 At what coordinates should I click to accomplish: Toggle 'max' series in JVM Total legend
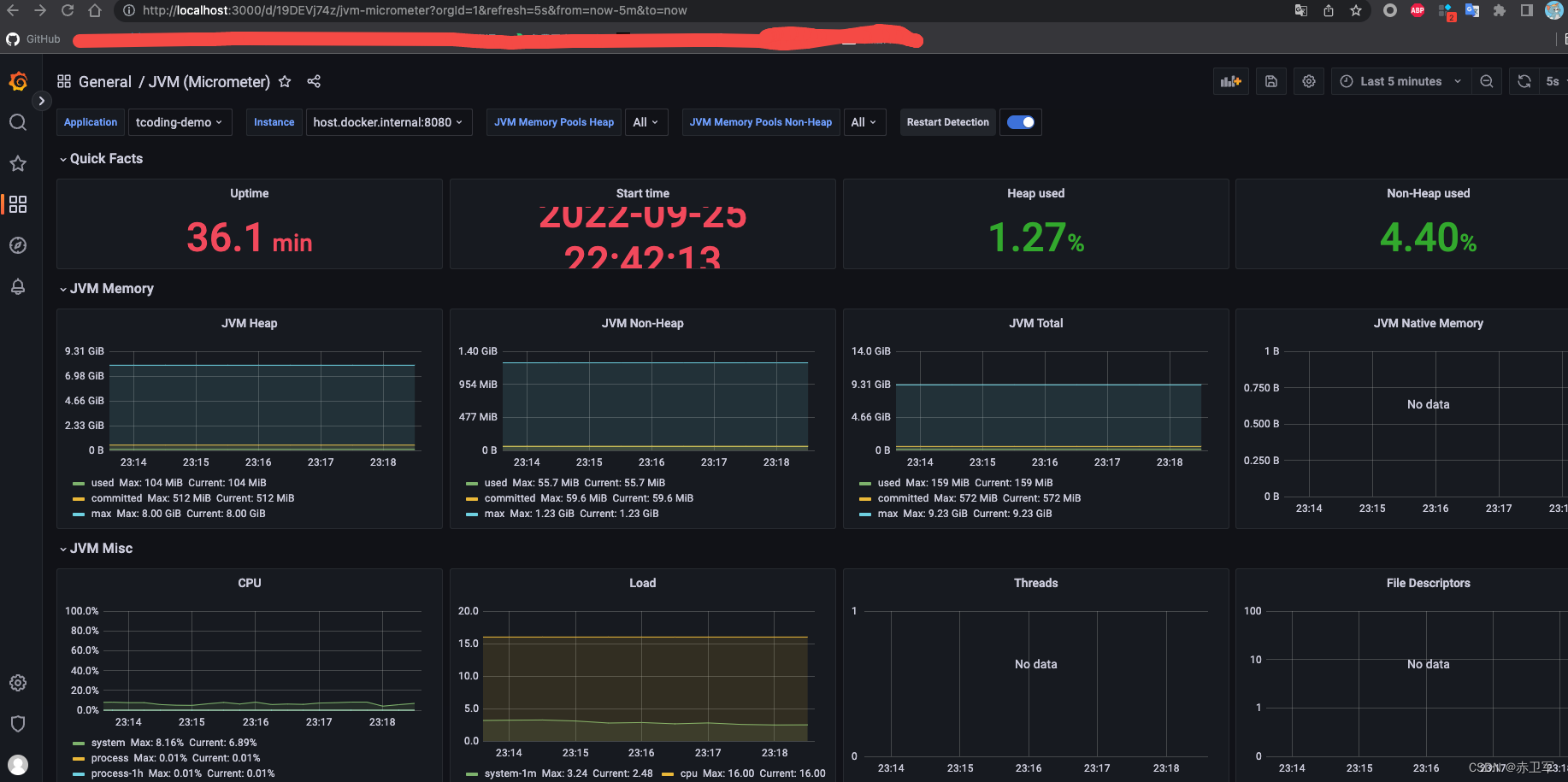(887, 514)
